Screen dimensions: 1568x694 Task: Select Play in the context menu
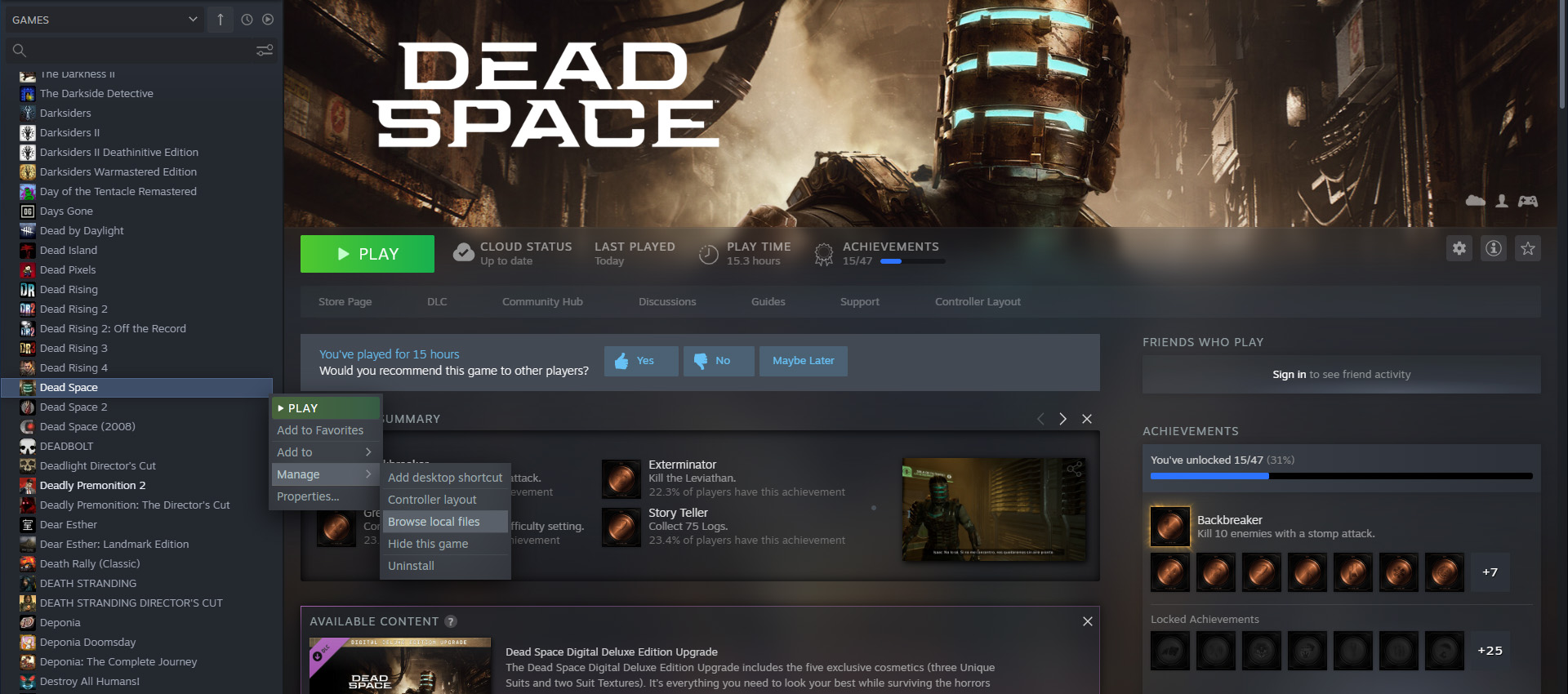(x=326, y=408)
